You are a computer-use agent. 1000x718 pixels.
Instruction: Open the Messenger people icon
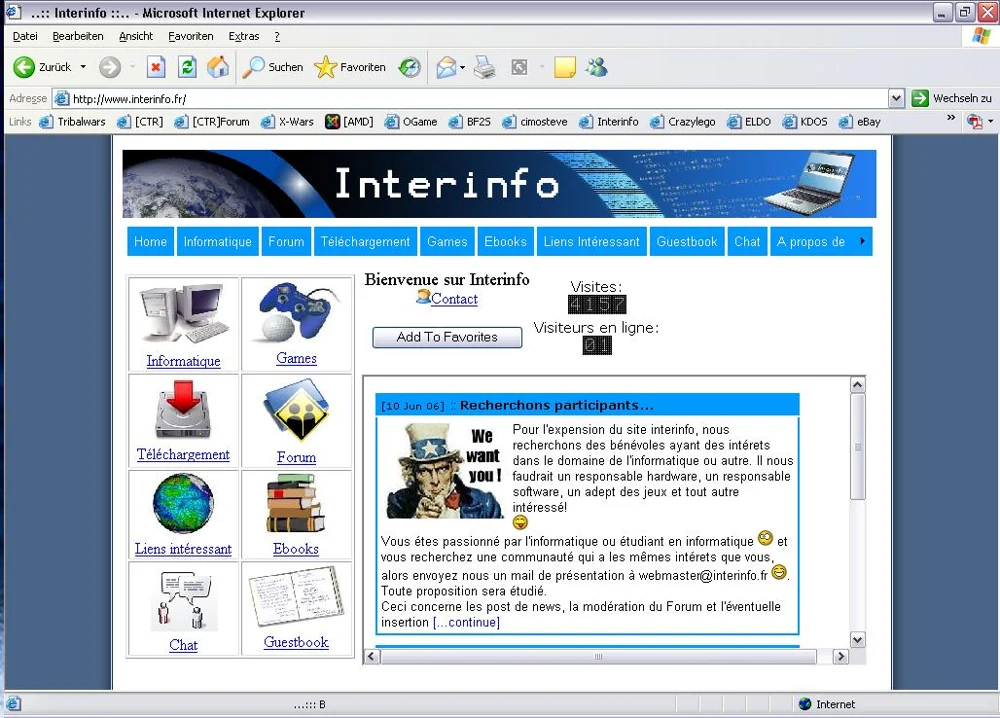(597, 67)
